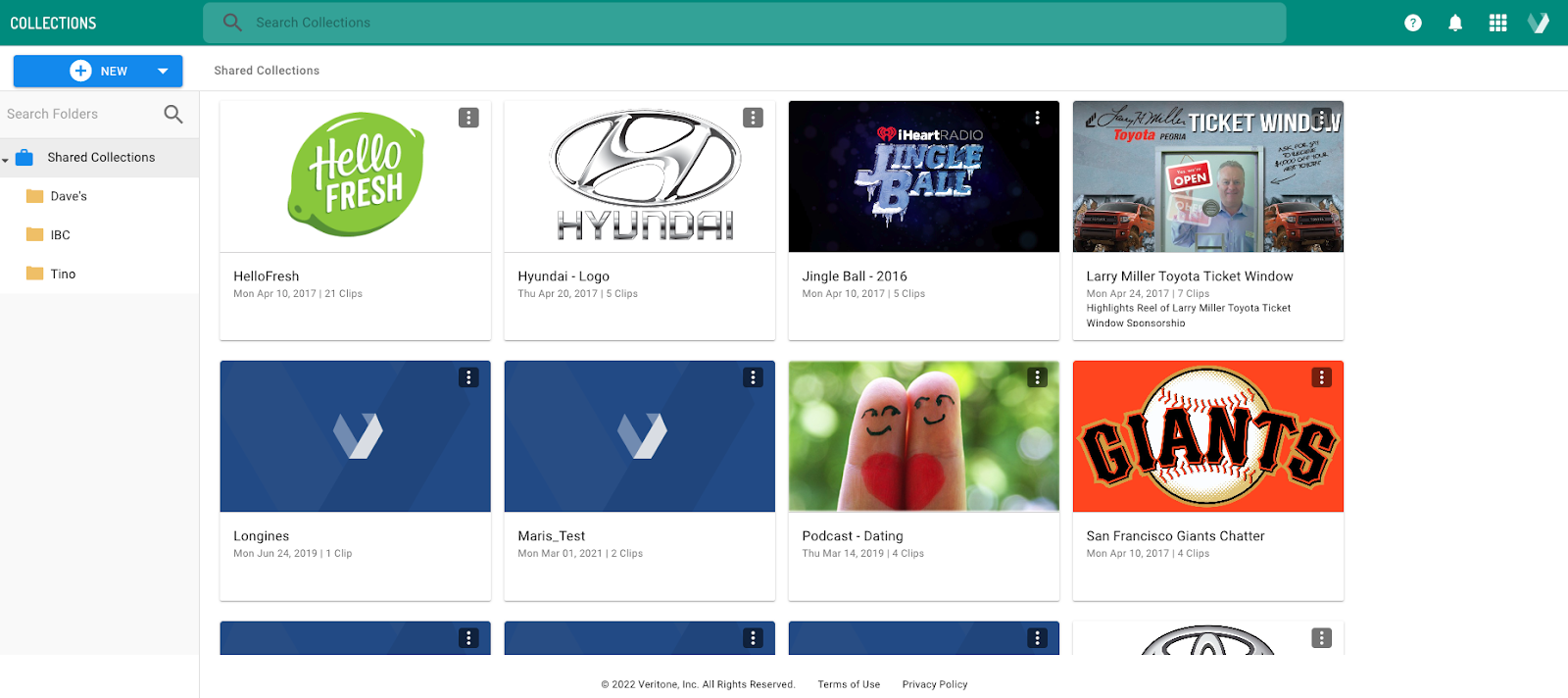The height and width of the screenshot is (698, 1568).
Task: Click the Veritone profile logo icon
Action: (x=1539, y=23)
